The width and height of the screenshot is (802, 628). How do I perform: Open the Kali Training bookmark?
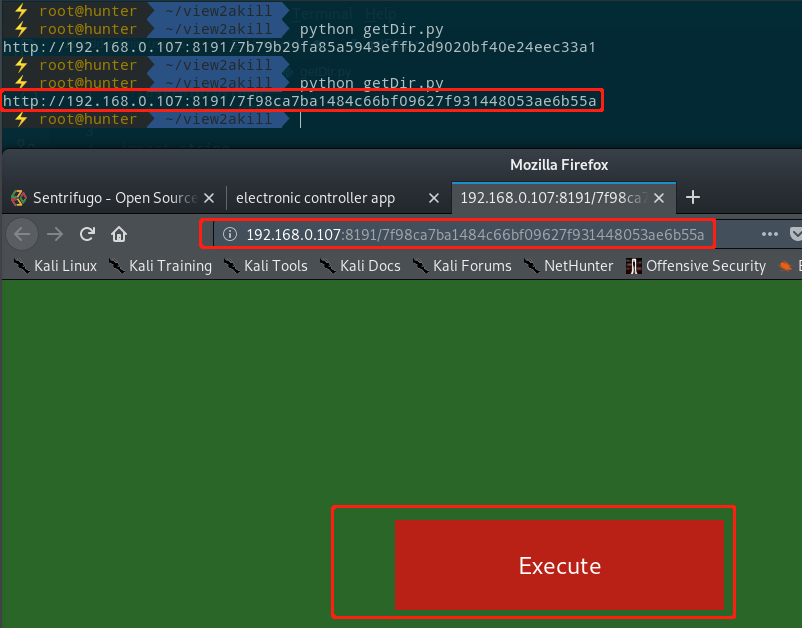pos(160,266)
